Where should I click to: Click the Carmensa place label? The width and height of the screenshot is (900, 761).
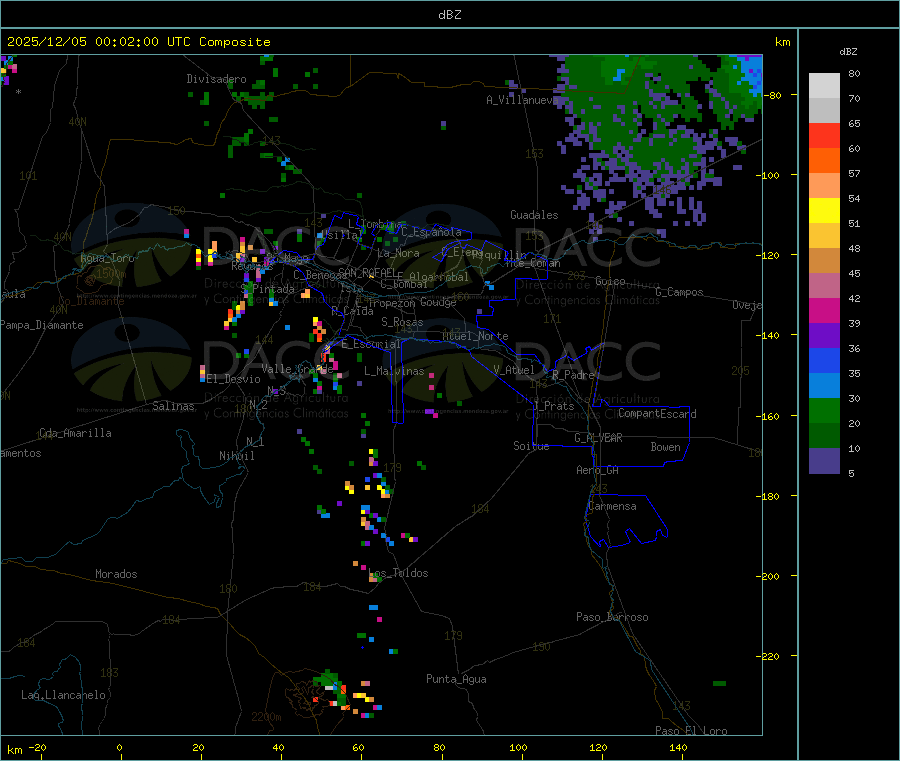pos(612,506)
